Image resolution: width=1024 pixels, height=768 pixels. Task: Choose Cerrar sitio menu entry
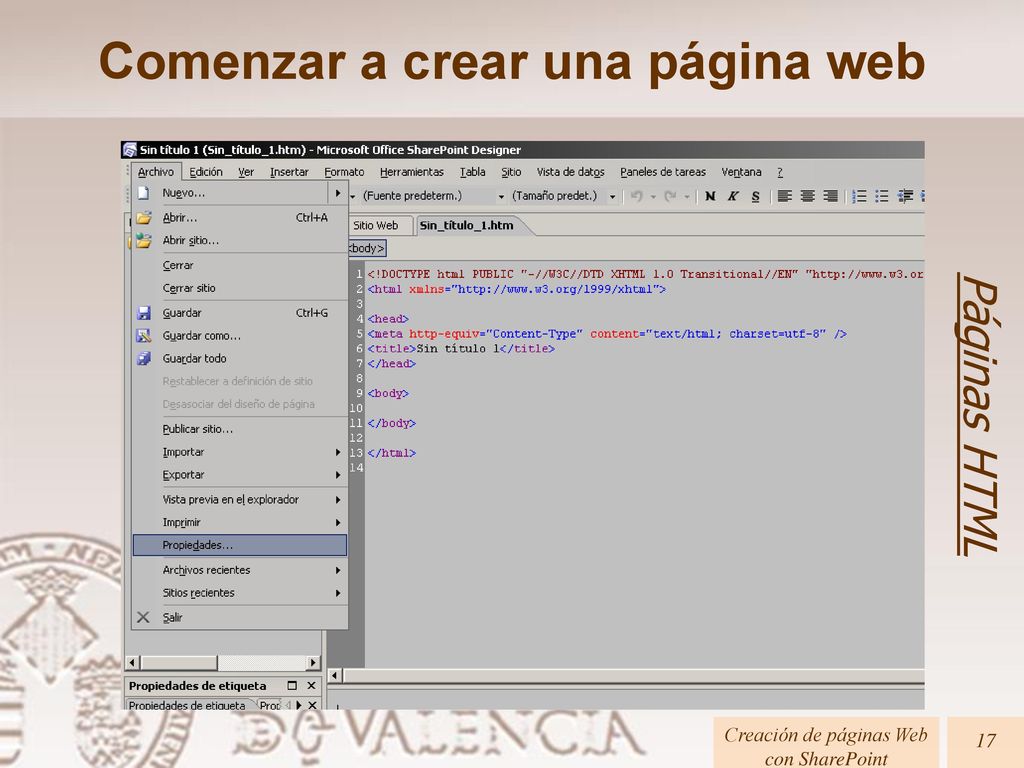(240, 288)
